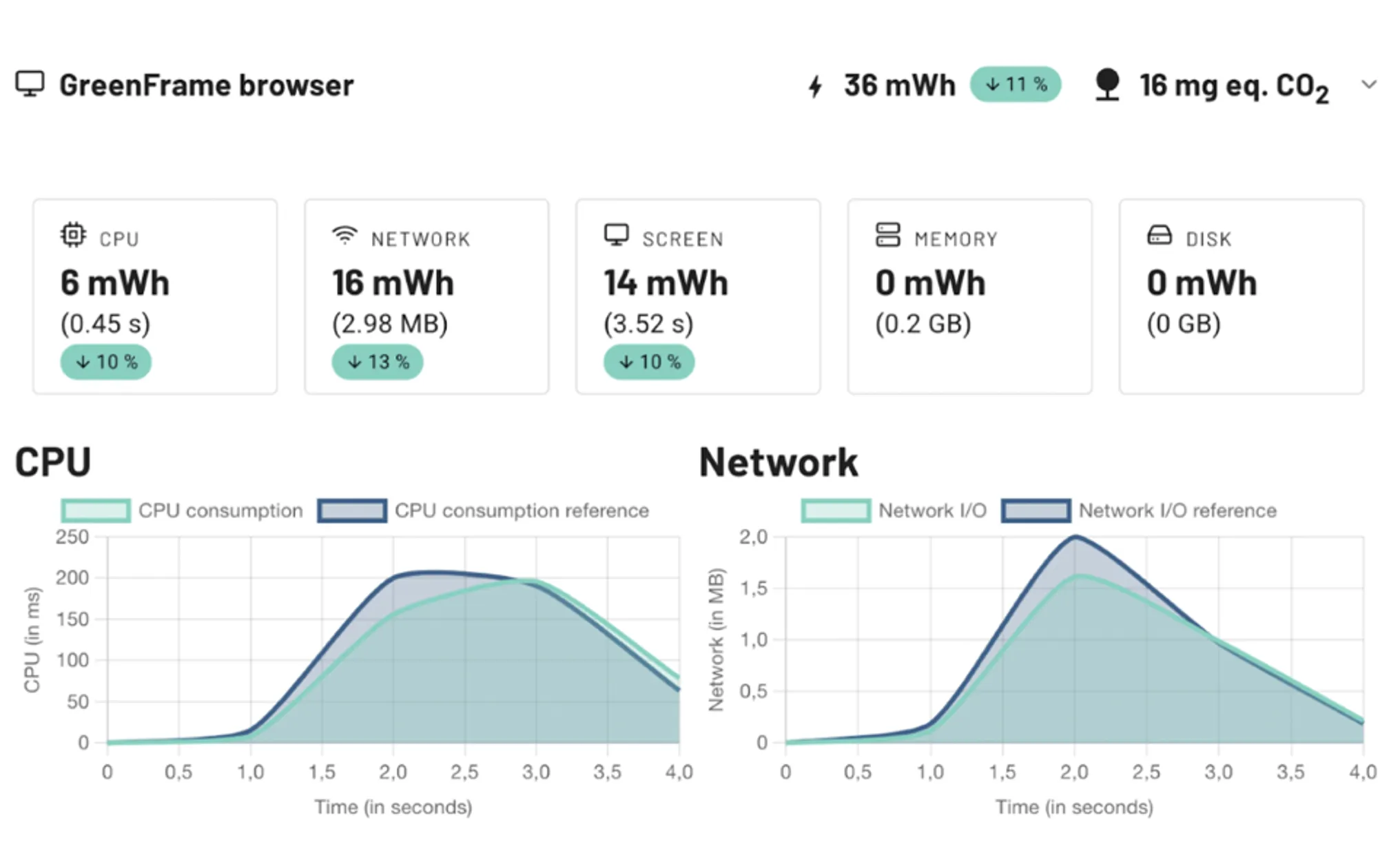The height and width of the screenshot is (864, 1400).
Task: Click the GreenFrame browser monitor icon
Action: tap(30, 85)
